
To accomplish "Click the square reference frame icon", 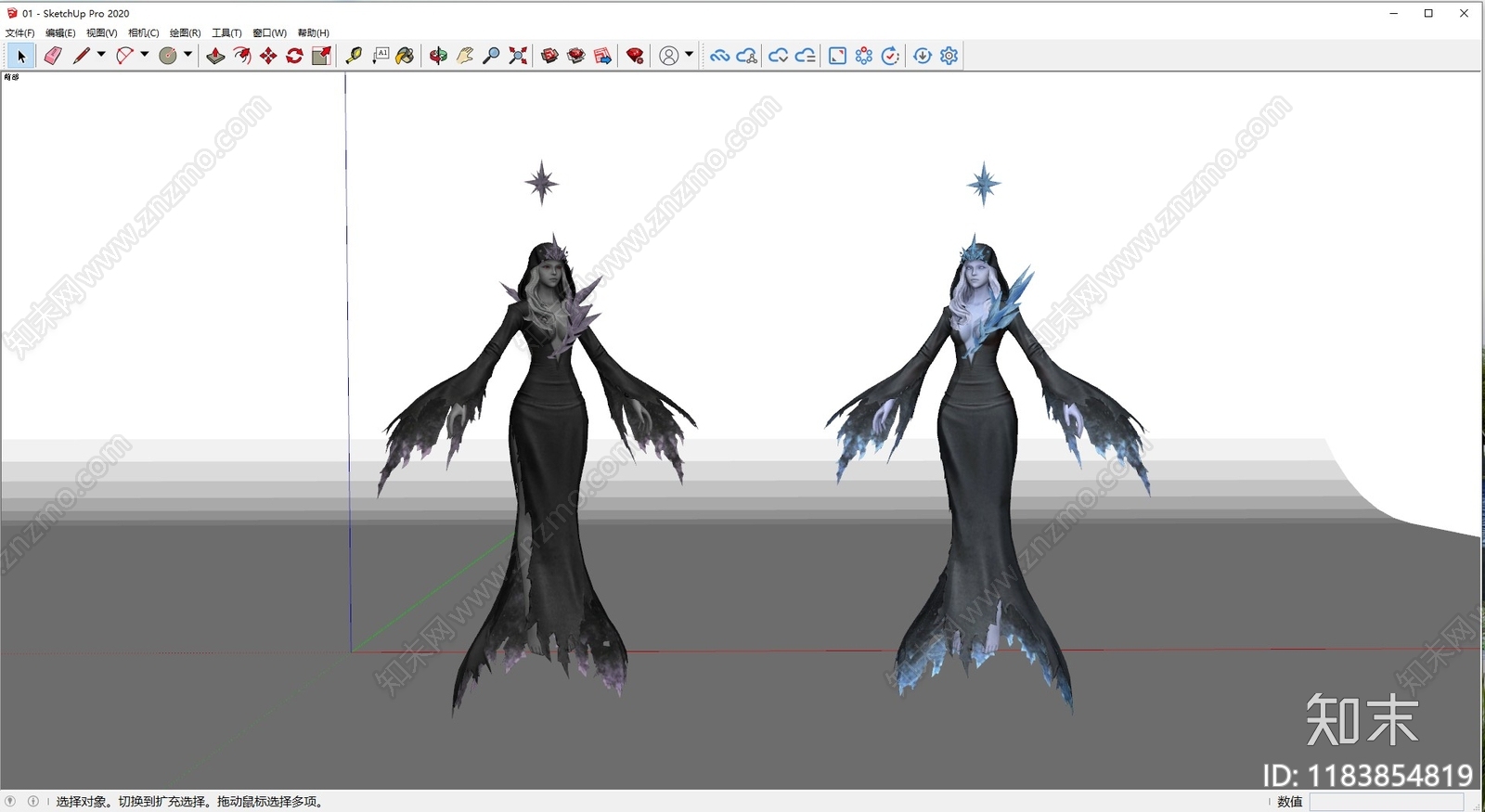I will point(837,56).
